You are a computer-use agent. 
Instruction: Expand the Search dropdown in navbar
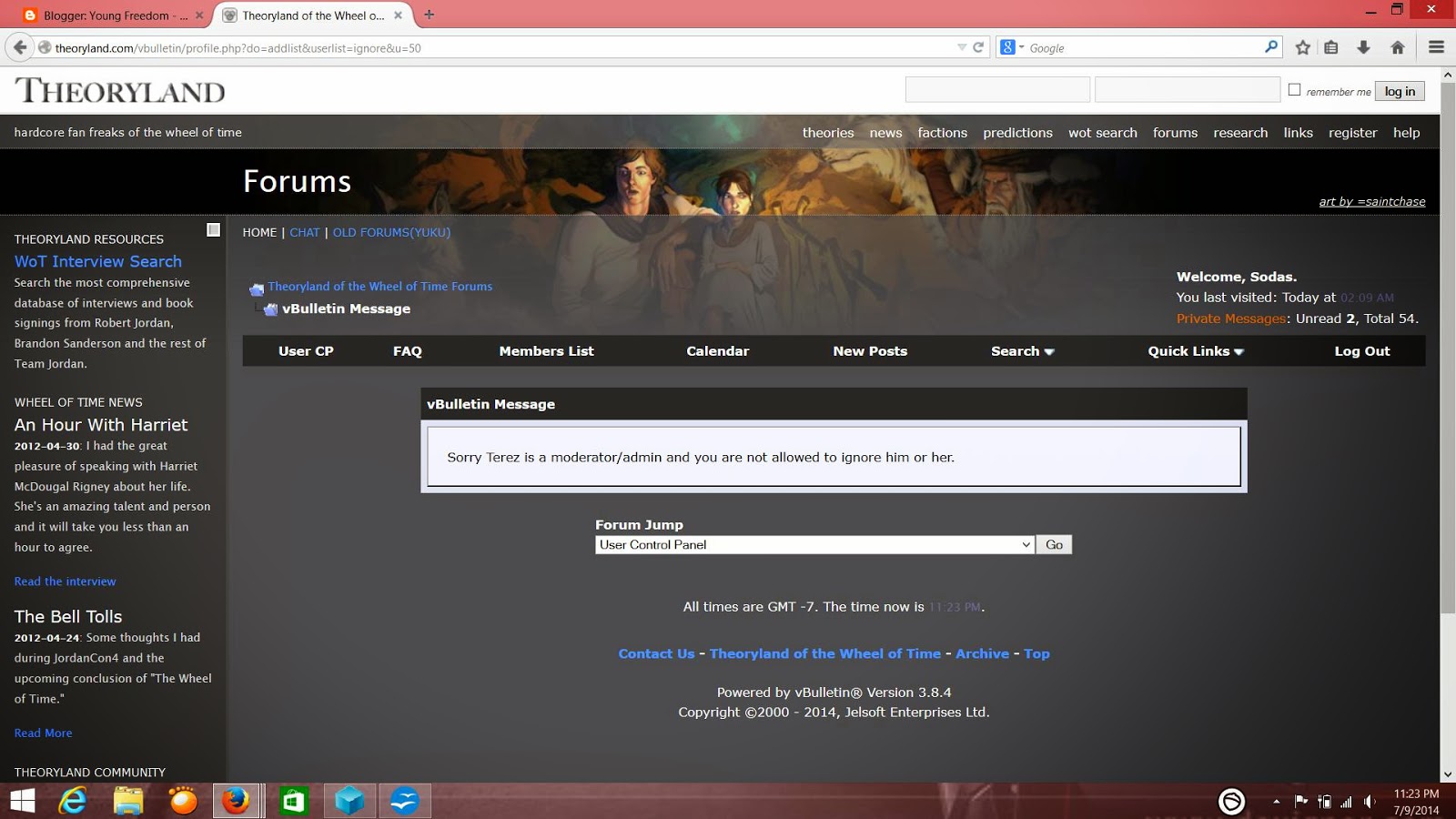(1023, 351)
